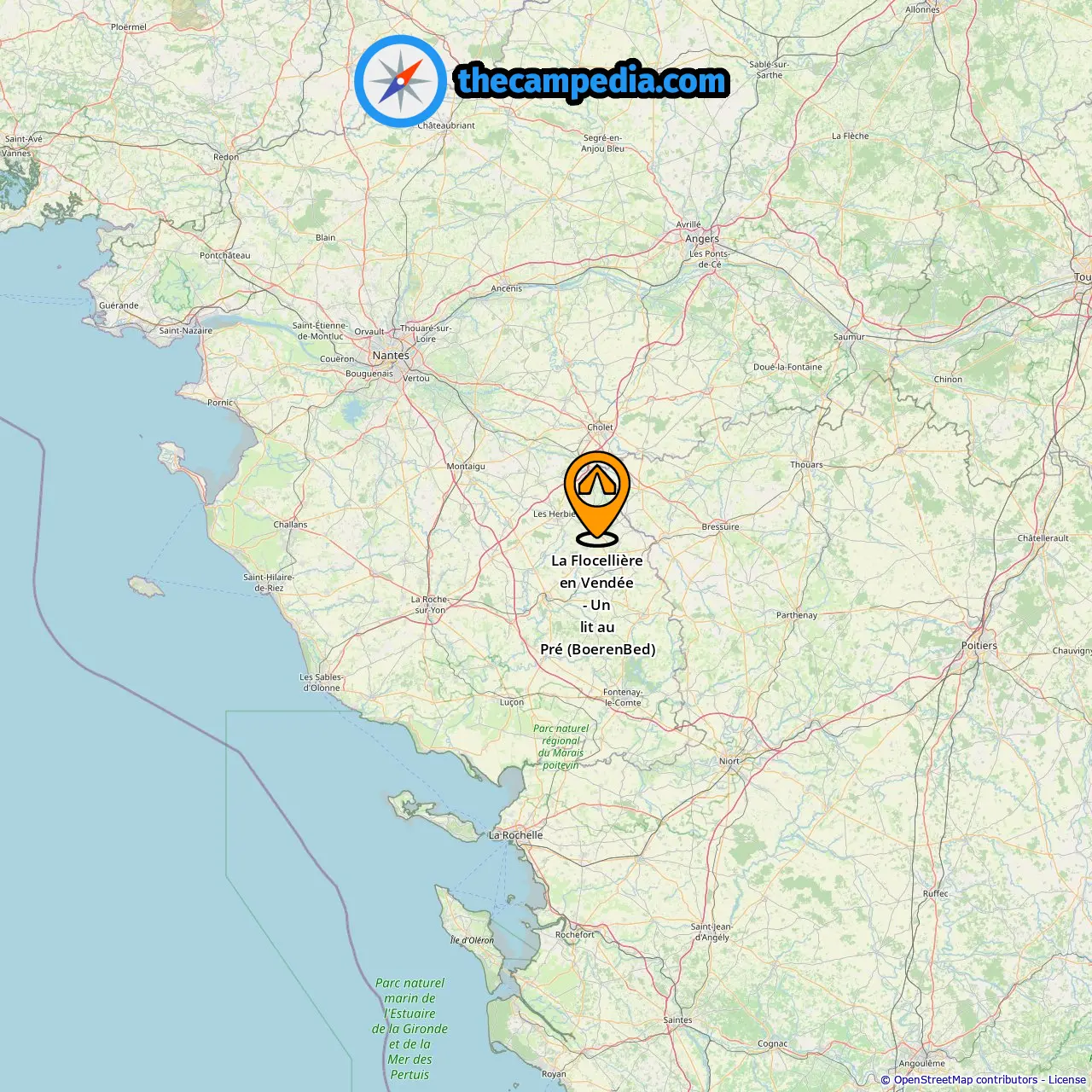Click the blue compass logo icon
Screen dimensions: 1092x1092
pyautogui.click(x=400, y=81)
